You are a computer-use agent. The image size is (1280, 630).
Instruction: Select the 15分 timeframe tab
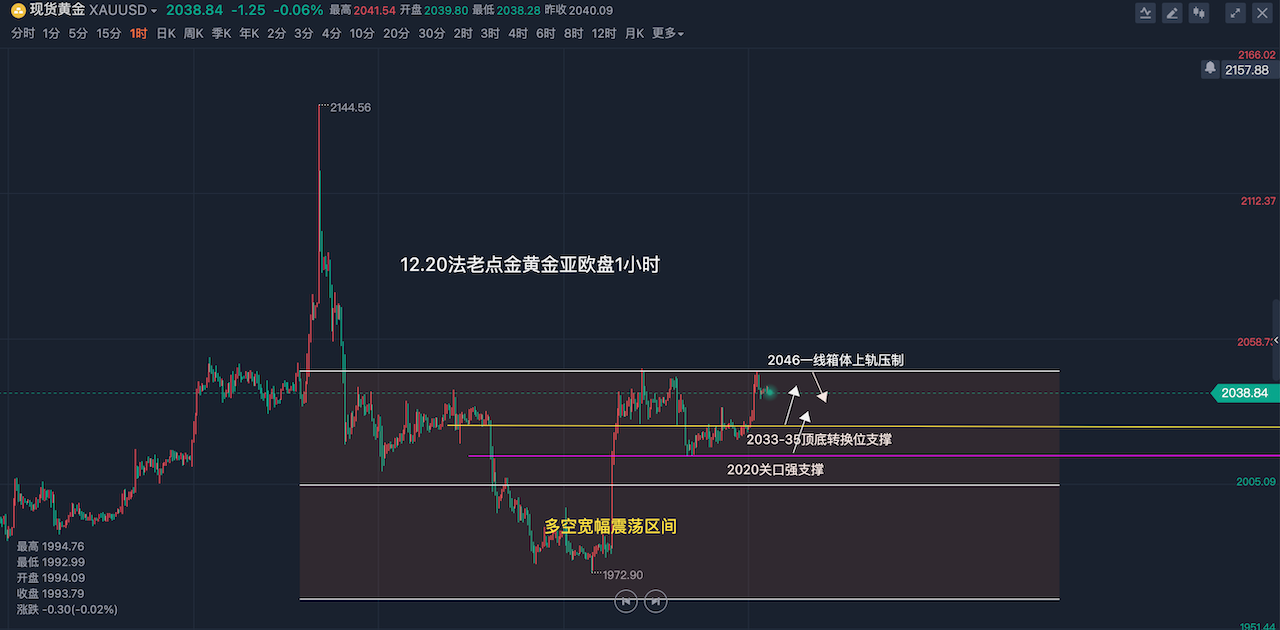pos(109,33)
